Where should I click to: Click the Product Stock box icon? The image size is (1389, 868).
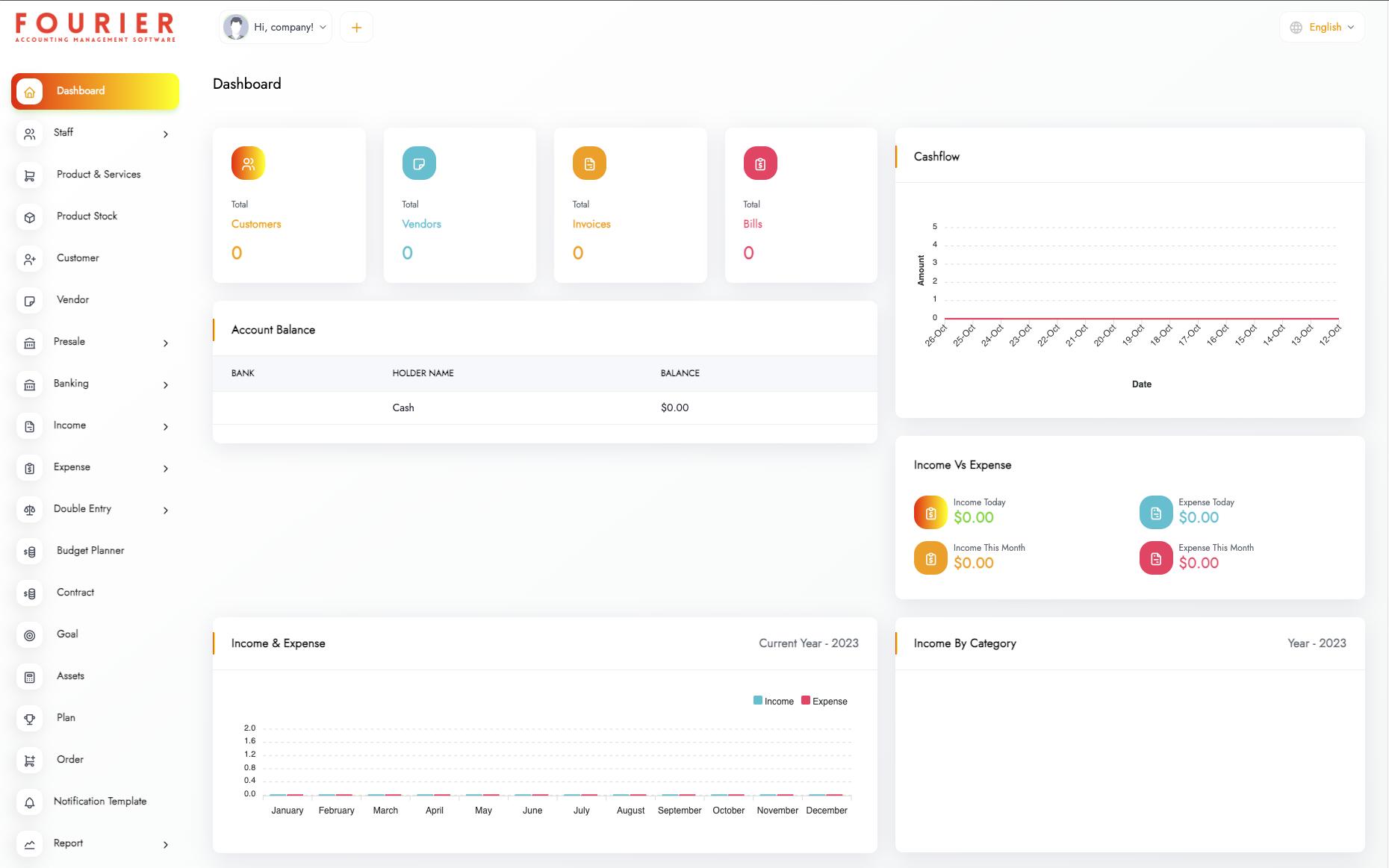click(29, 217)
